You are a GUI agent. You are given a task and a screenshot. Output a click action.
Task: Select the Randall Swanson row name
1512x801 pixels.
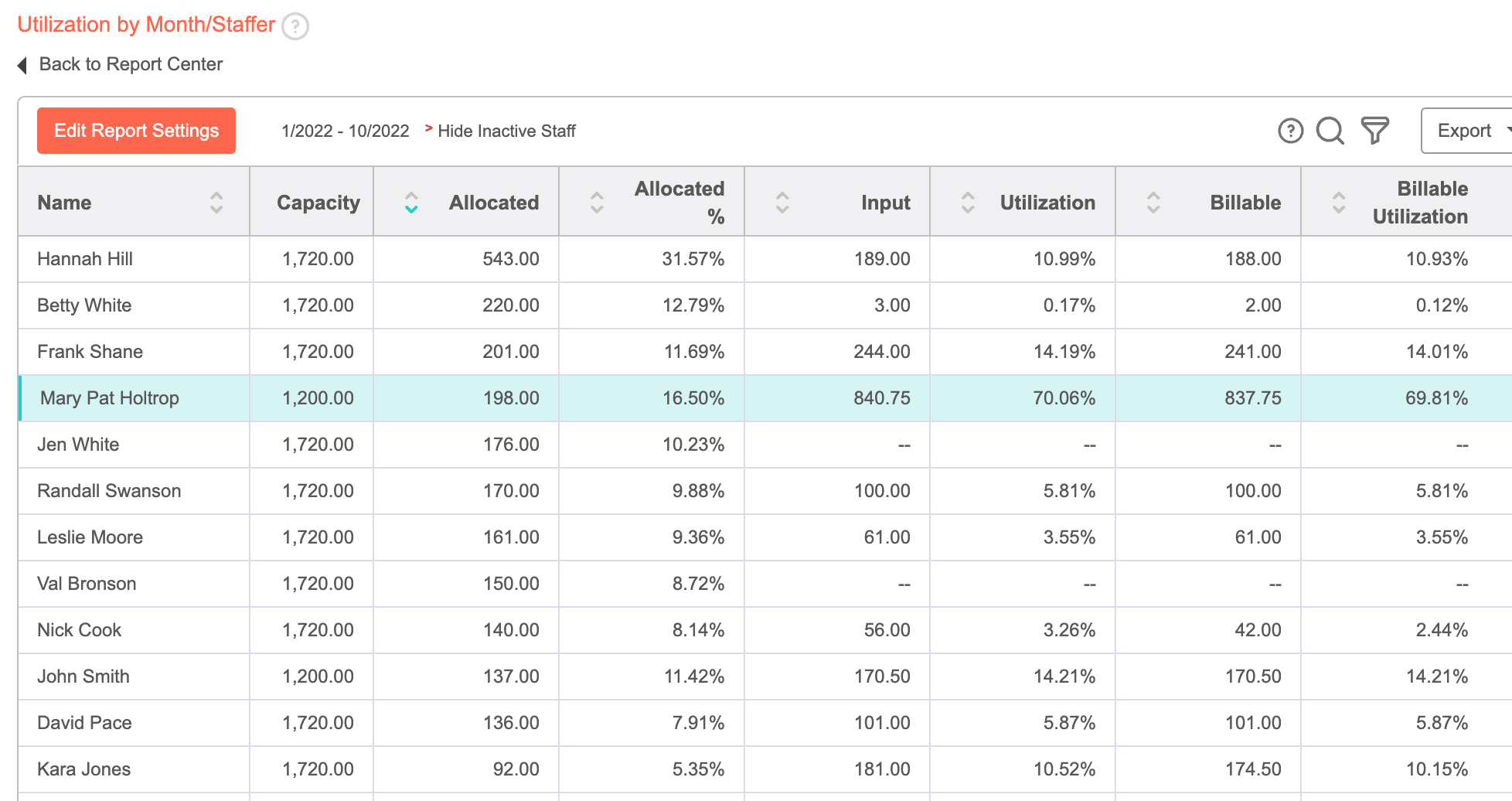[x=109, y=491]
